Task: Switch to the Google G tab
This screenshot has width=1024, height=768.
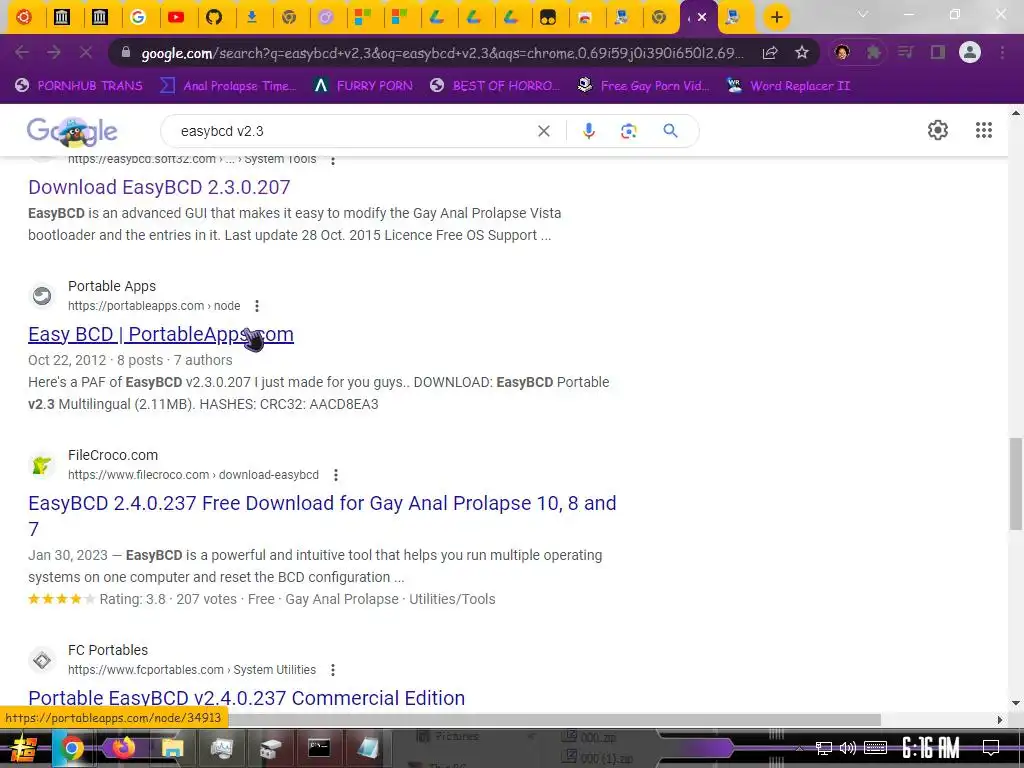Action: click(x=138, y=17)
